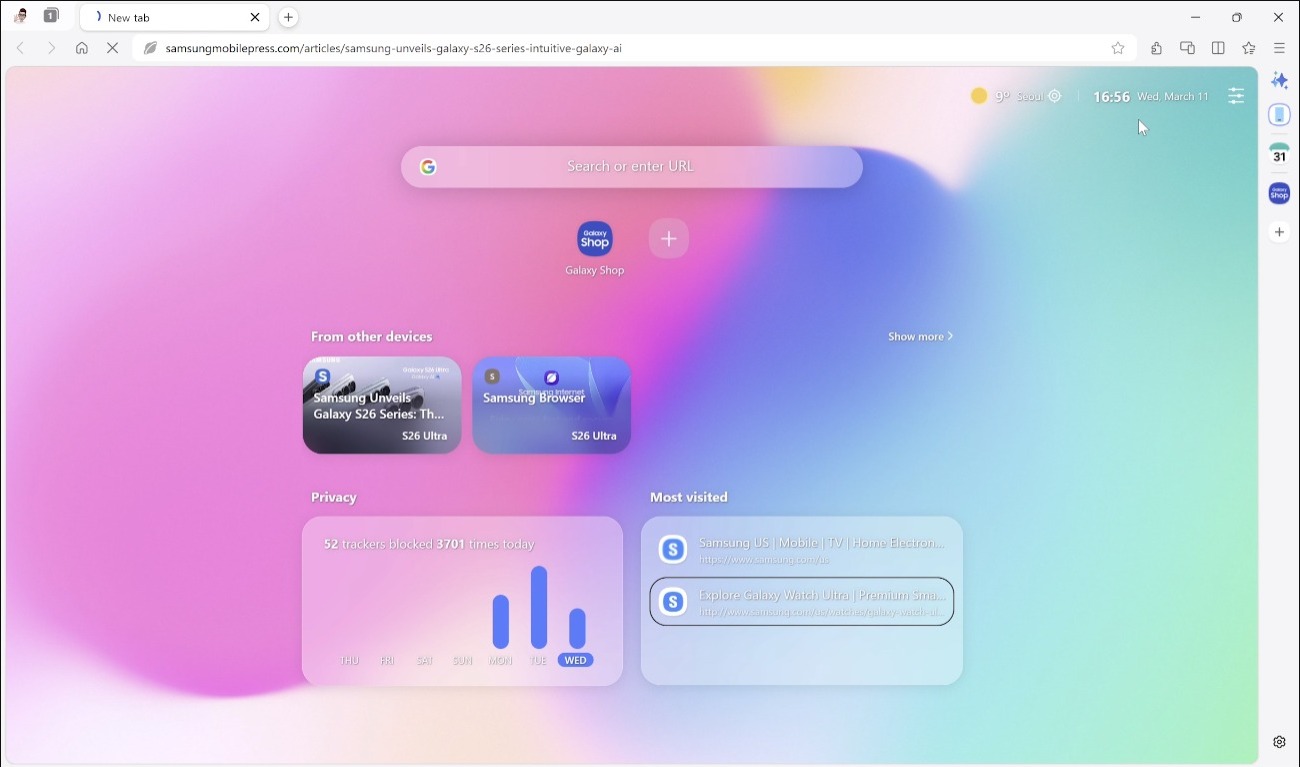The height and width of the screenshot is (767, 1300).
Task: Open the browser hamburger menu
Action: point(1279,47)
